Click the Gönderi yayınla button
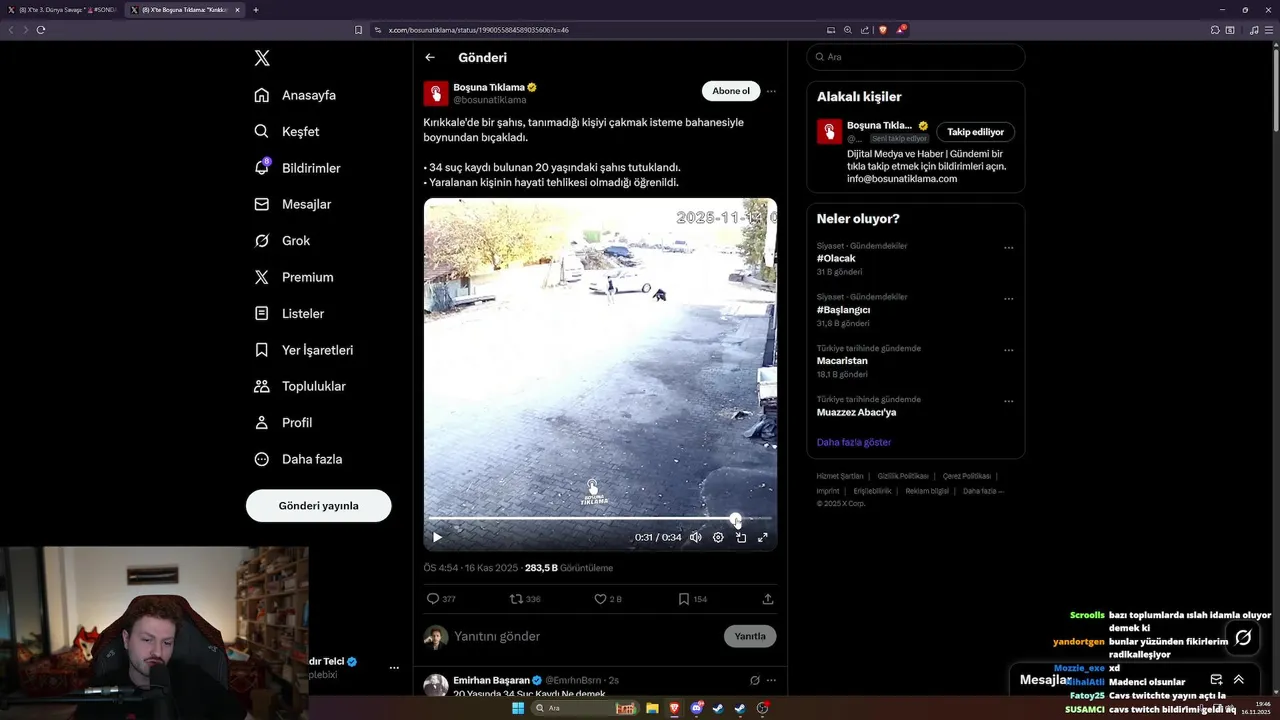Image resolution: width=1280 pixels, height=720 pixels. pos(318,506)
